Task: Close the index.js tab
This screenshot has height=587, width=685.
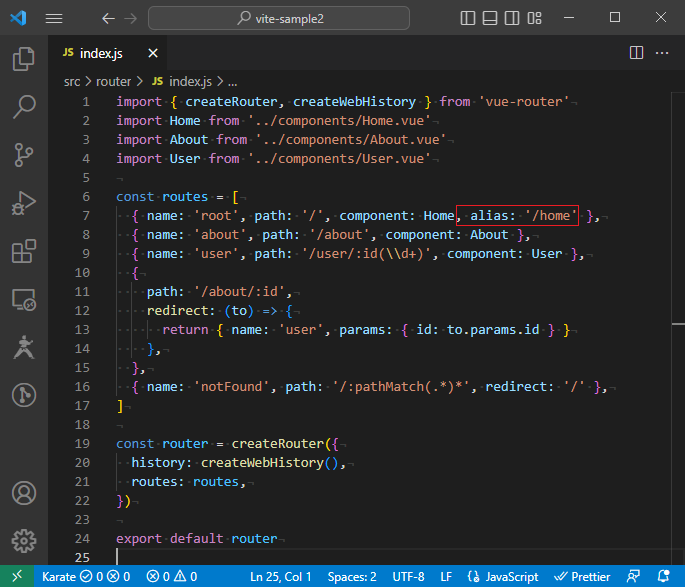Action: tap(153, 53)
